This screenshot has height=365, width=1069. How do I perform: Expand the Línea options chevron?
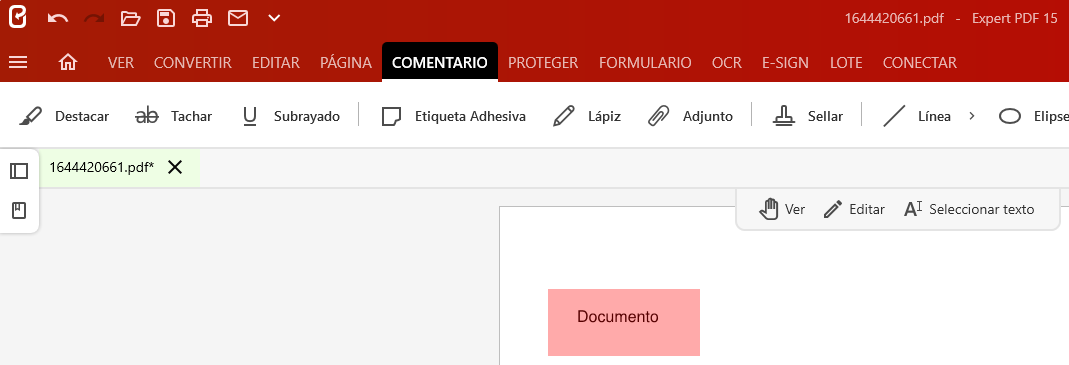click(x=972, y=116)
